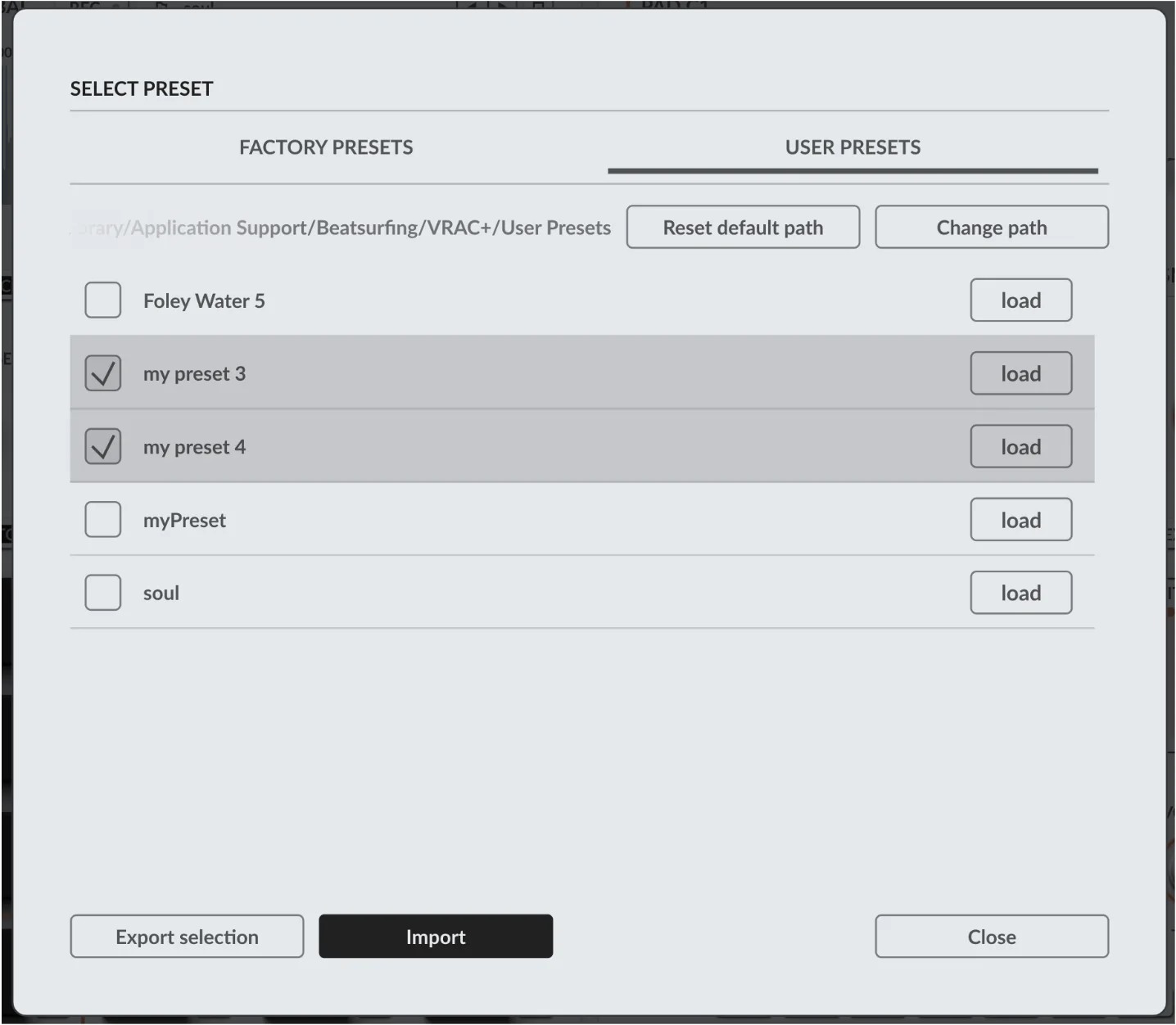Click the soul preset name
The image size is (1176, 1025).
161,594
